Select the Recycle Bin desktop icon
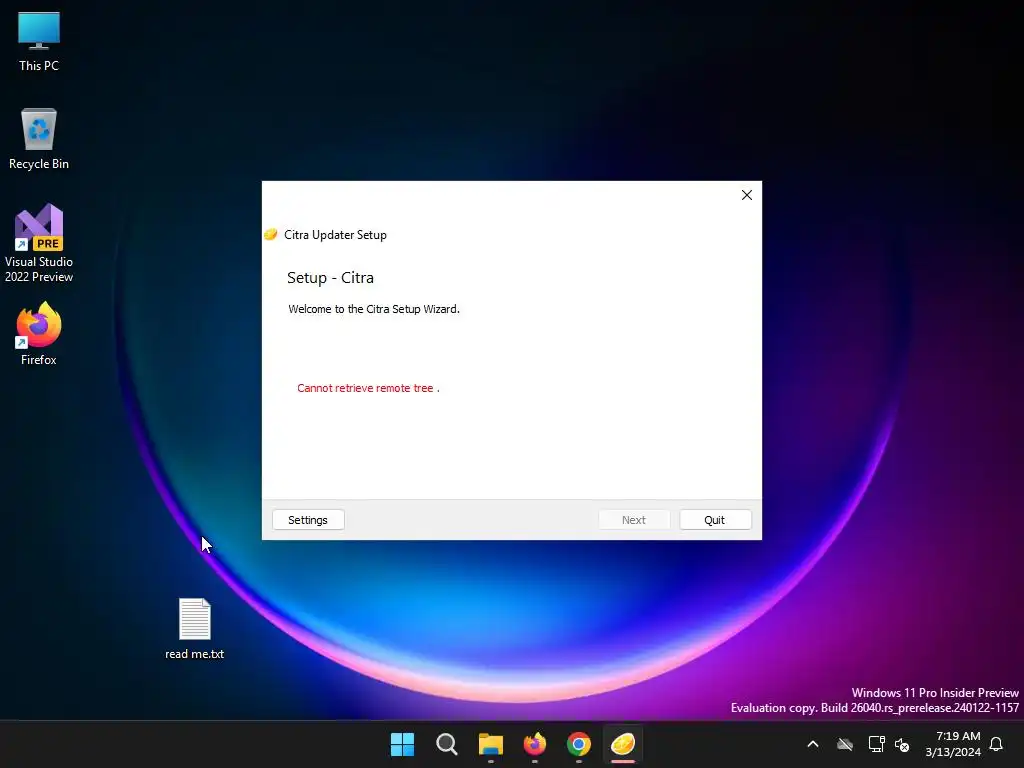Viewport: 1024px width, 768px height. pyautogui.click(x=39, y=139)
